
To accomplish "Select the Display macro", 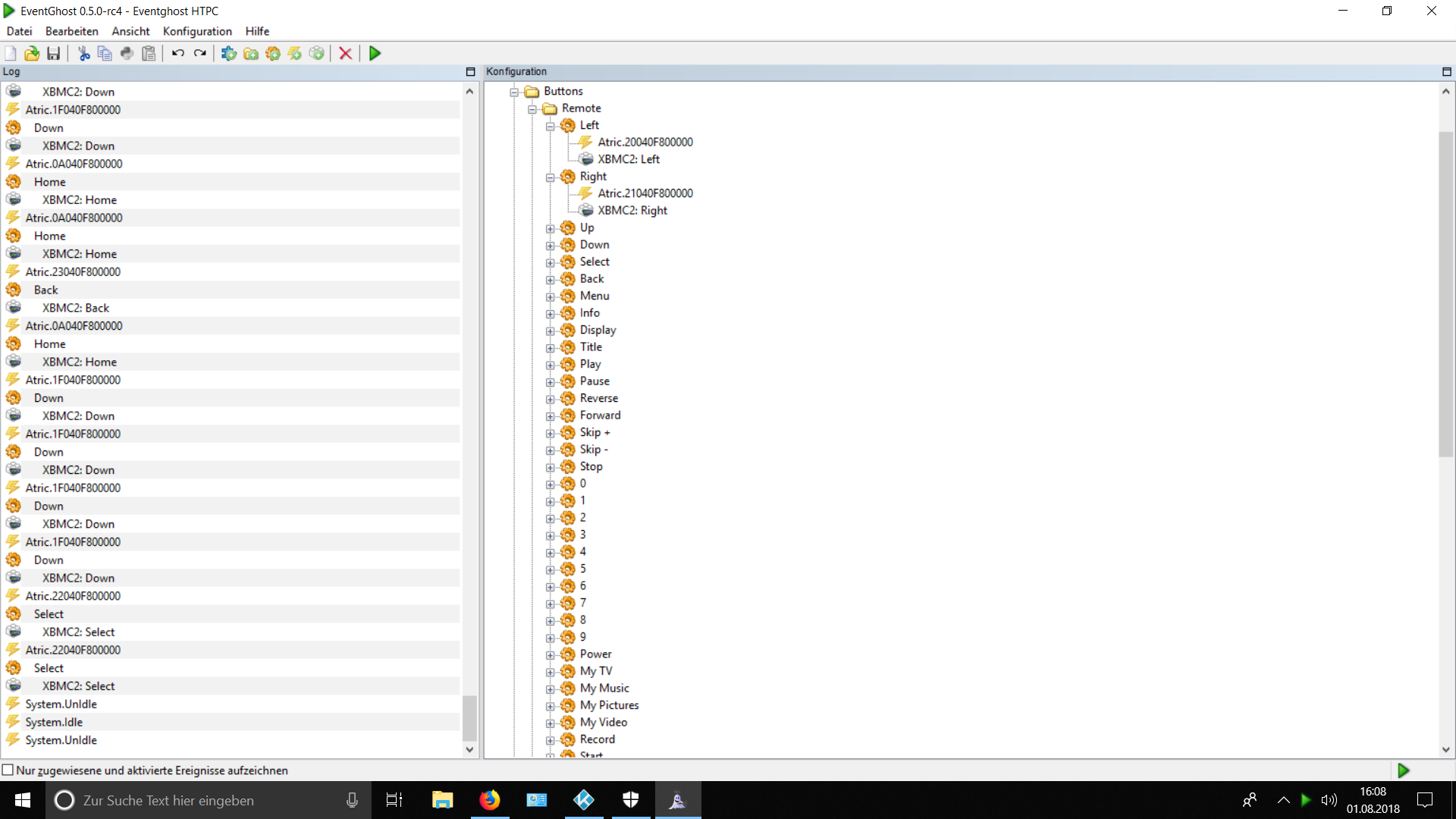I will [598, 330].
